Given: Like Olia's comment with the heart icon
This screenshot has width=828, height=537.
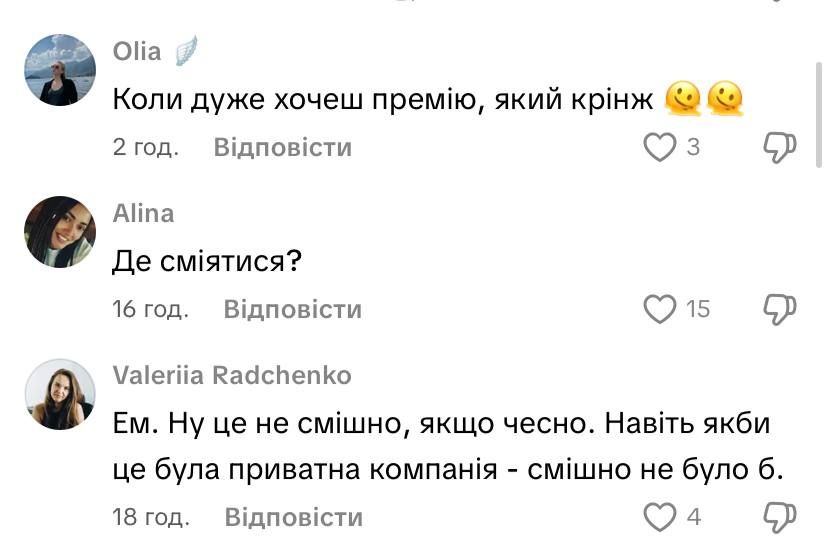Looking at the screenshot, I should 659,148.
